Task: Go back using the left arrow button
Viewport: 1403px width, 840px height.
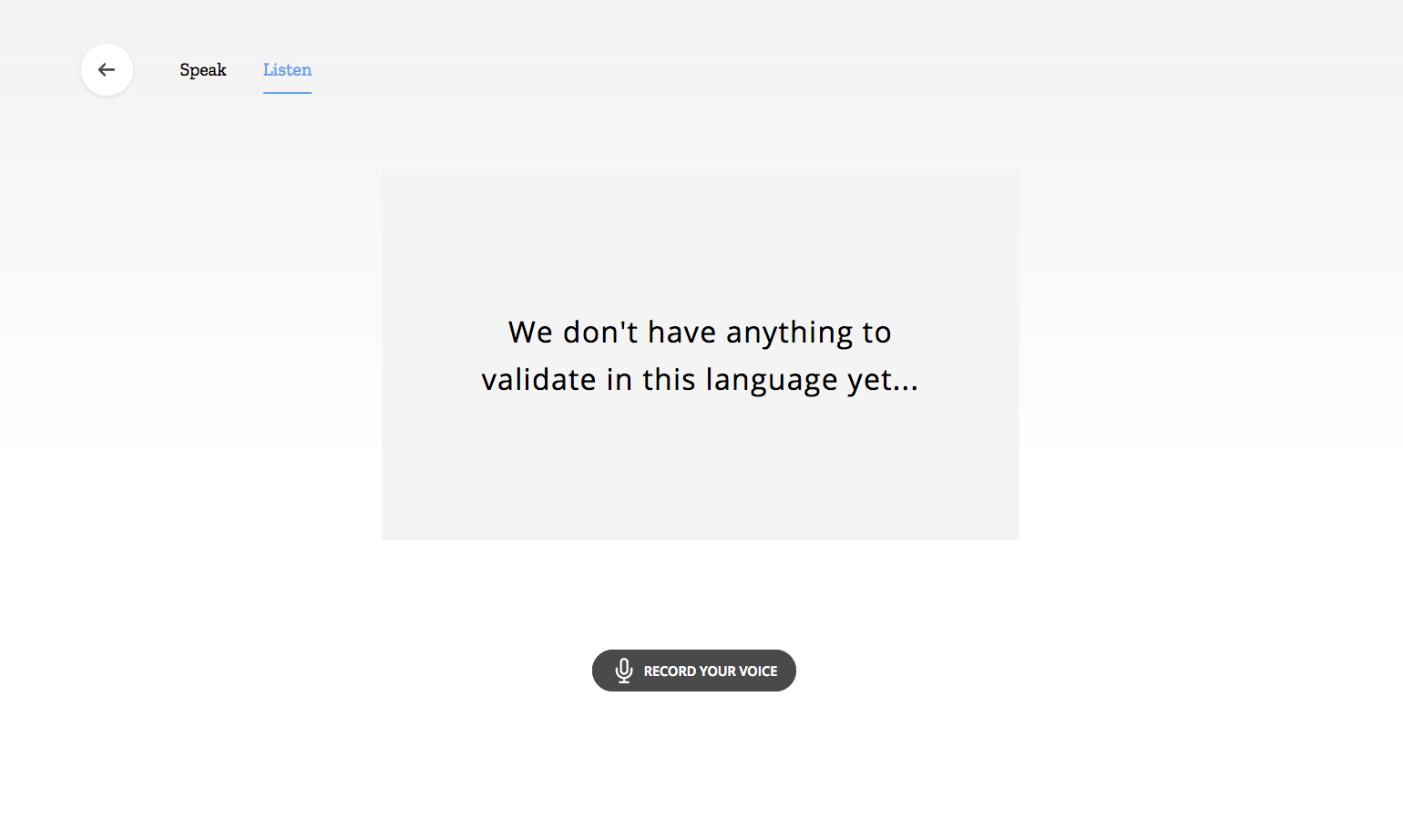Action: [x=107, y=69]
